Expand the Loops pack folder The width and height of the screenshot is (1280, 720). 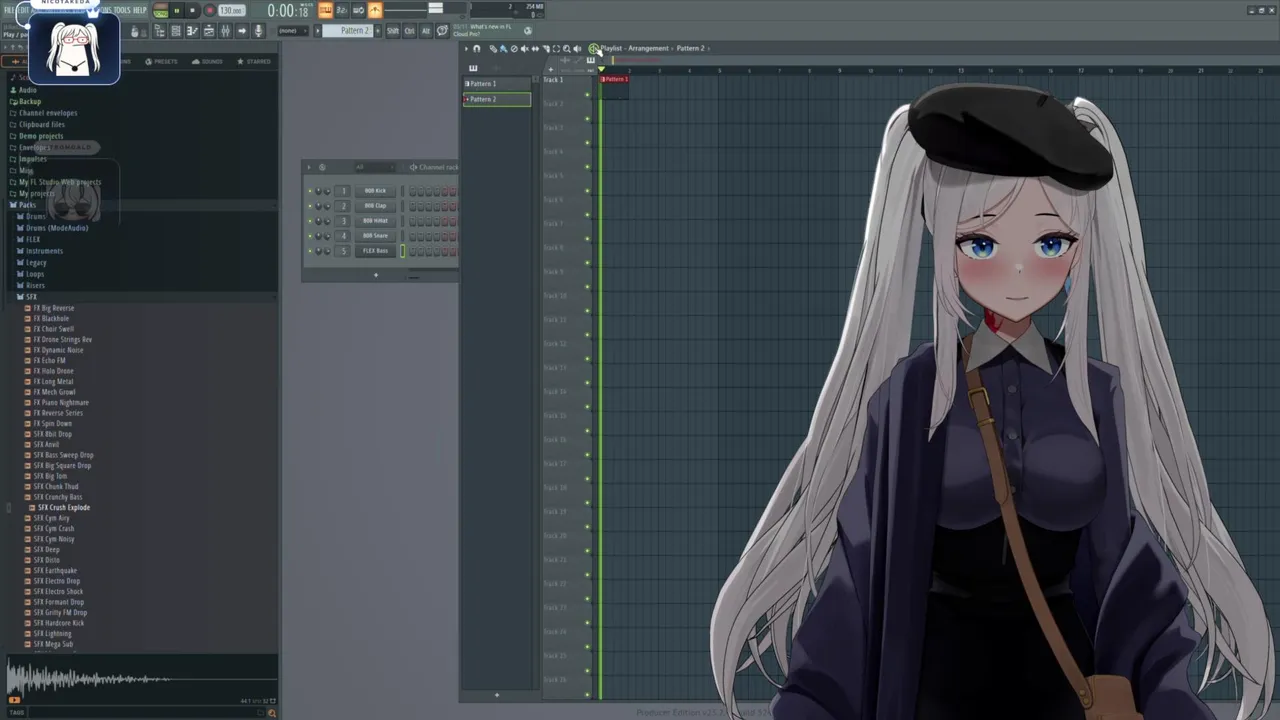[x=35, y=274]
